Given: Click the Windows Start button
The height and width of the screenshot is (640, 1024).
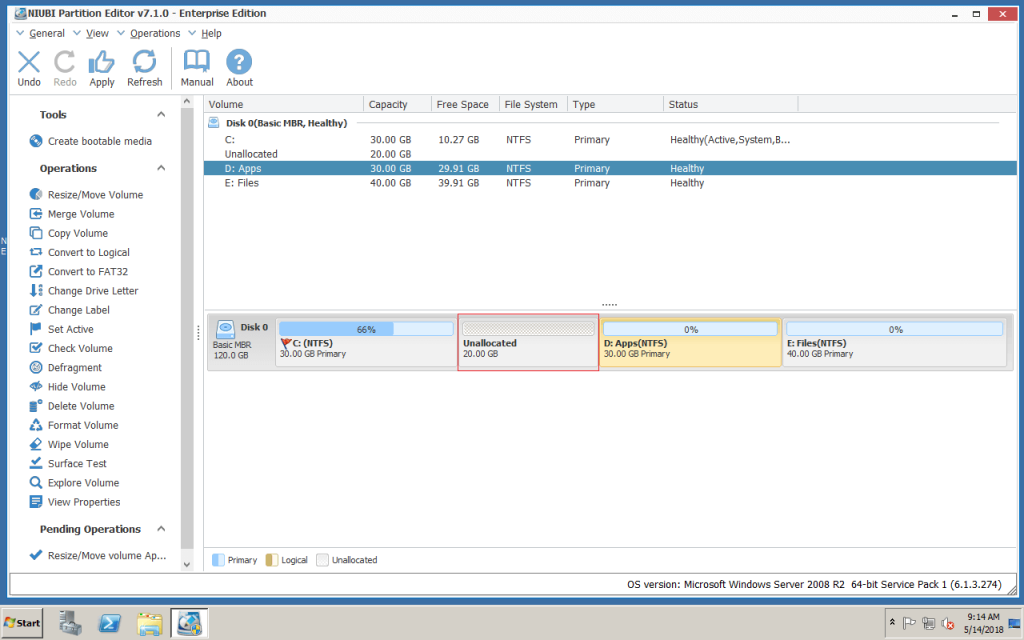Looking at the screenshot, I should pos(20,622).
